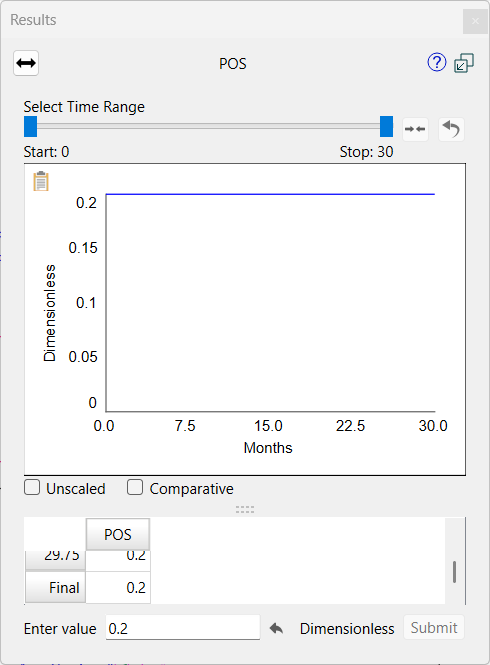Enable the Unscaled checkbox

pyautogui.click(x=32, y=488)
